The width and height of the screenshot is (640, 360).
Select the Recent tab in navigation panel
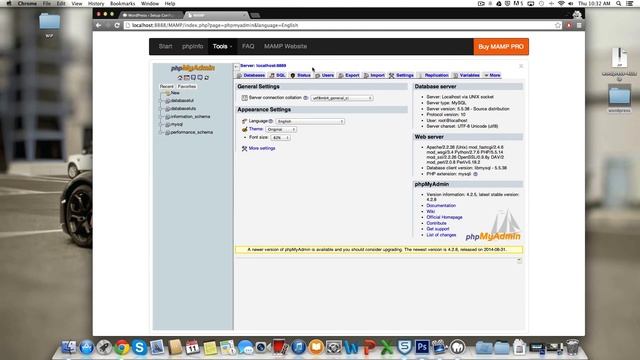tap(167, 87)
